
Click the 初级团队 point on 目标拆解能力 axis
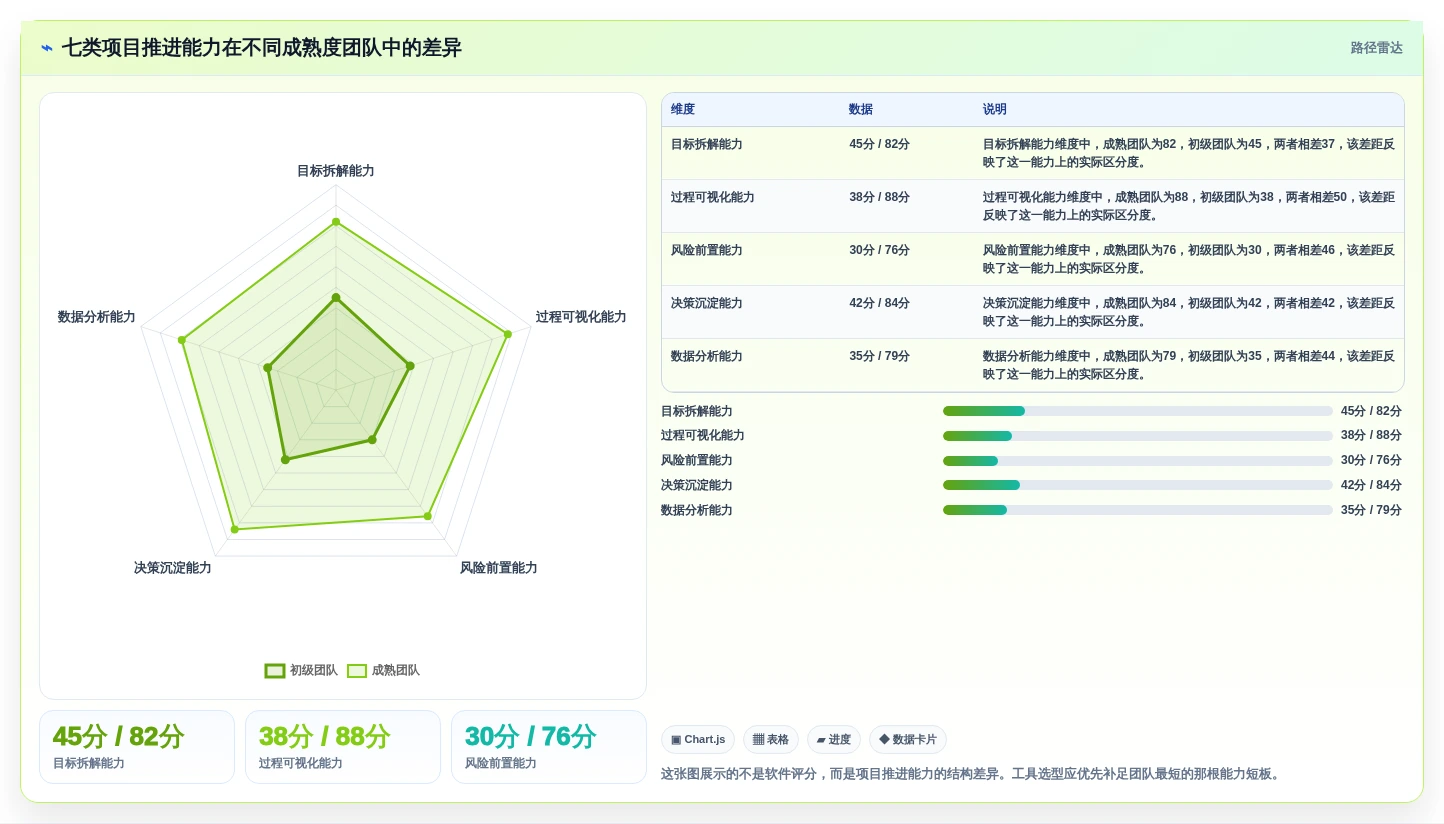pyautogui.click(x=336, y=297)
